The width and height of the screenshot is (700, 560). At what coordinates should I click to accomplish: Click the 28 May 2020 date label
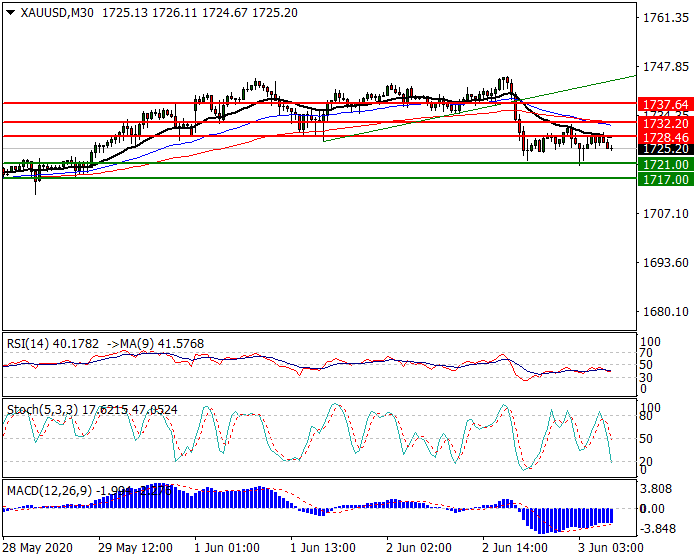click(38, 547)
